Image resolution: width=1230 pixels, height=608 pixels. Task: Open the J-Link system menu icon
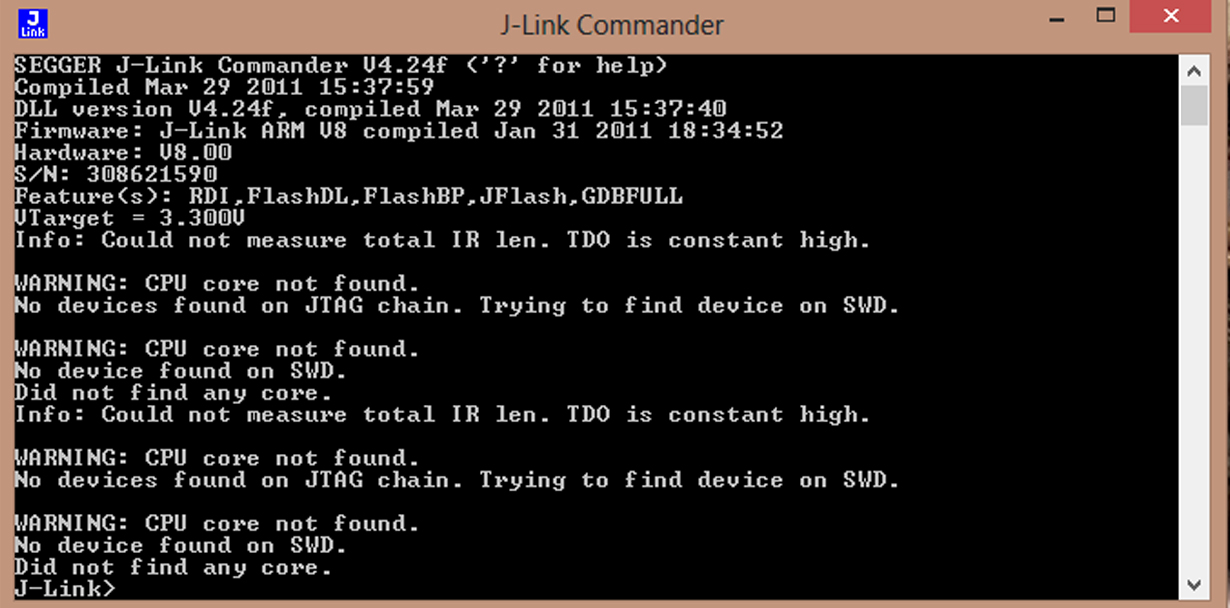click(33, 25)
